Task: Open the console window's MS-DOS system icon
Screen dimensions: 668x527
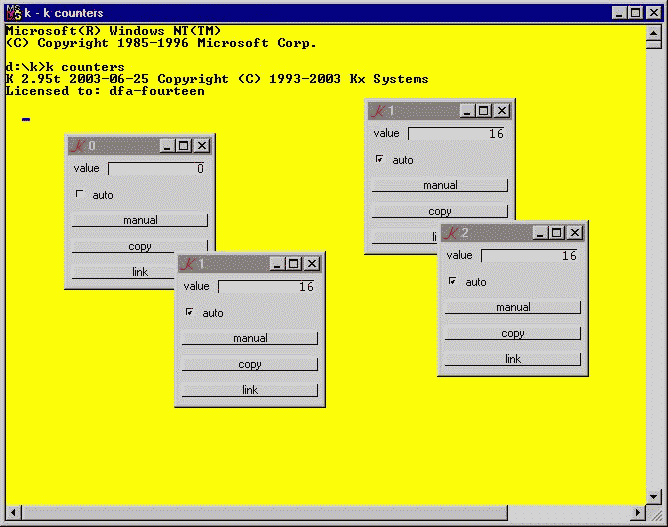Action: coord(14,13)
